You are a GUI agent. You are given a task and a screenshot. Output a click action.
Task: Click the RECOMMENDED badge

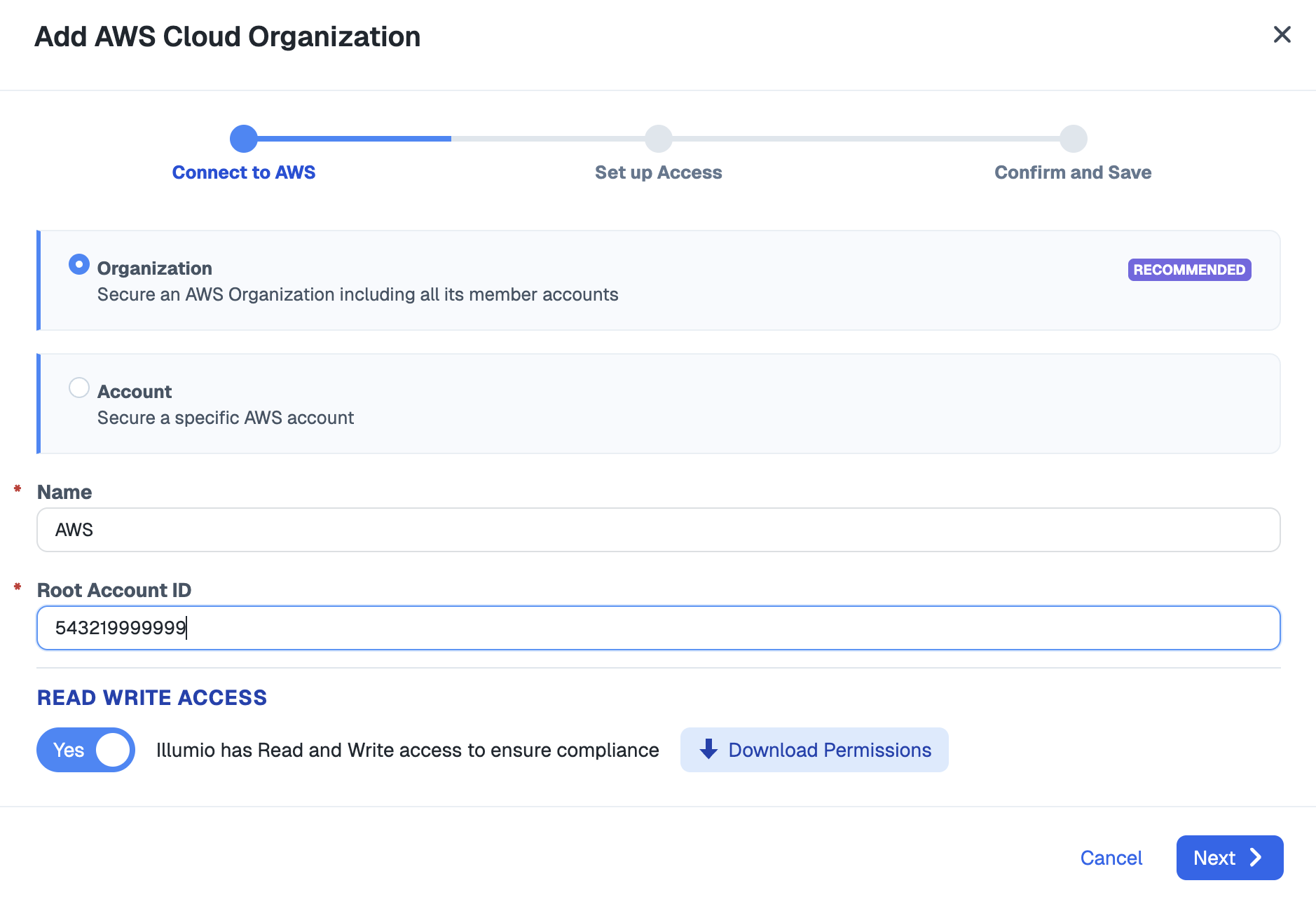[1190, 270]
